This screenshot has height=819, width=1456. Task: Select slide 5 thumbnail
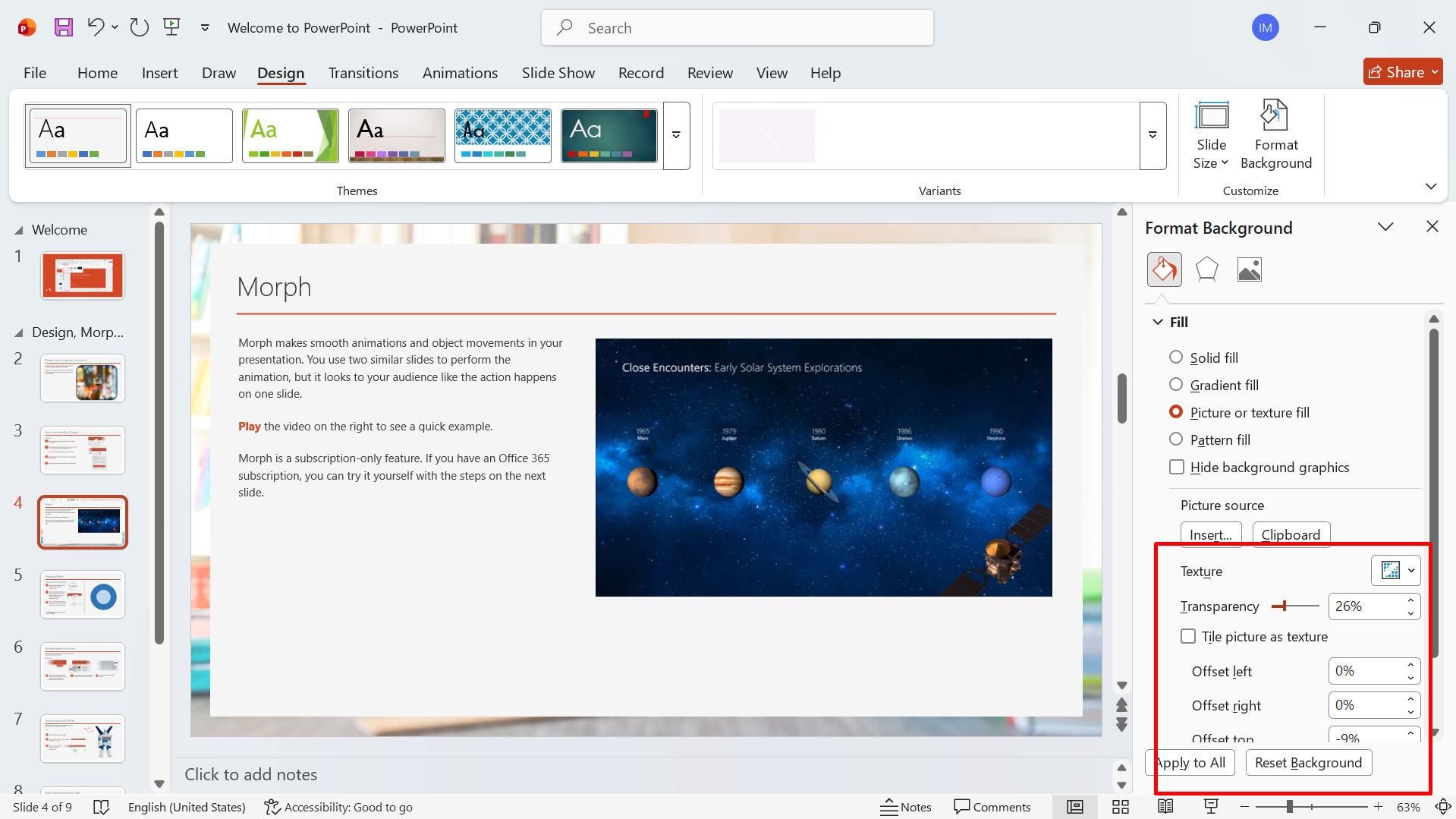(x=83, y=594)
